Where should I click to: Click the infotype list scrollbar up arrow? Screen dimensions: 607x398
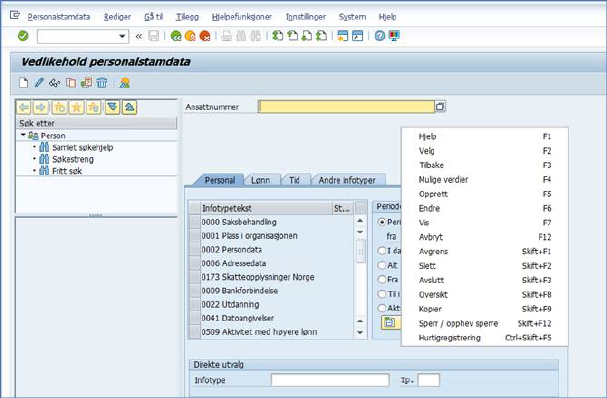coord(360,221)
